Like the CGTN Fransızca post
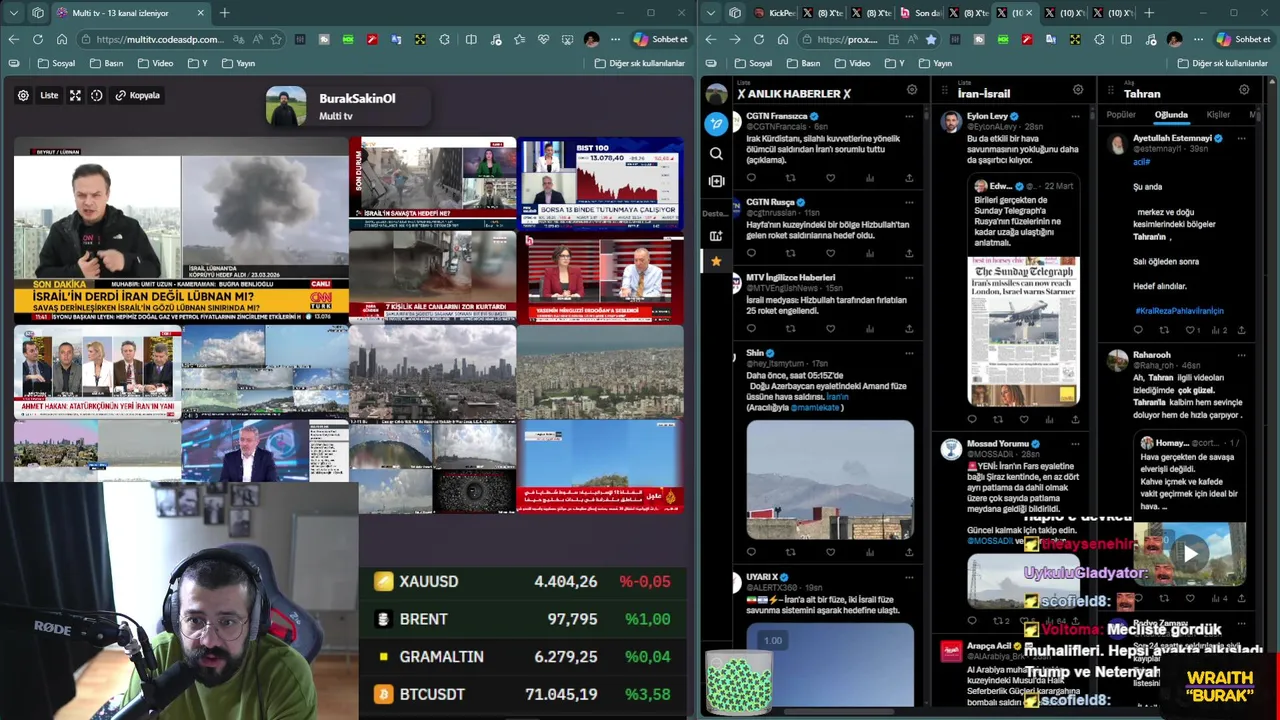Screen dimensions: 1280x720 (x=830, y=178)
